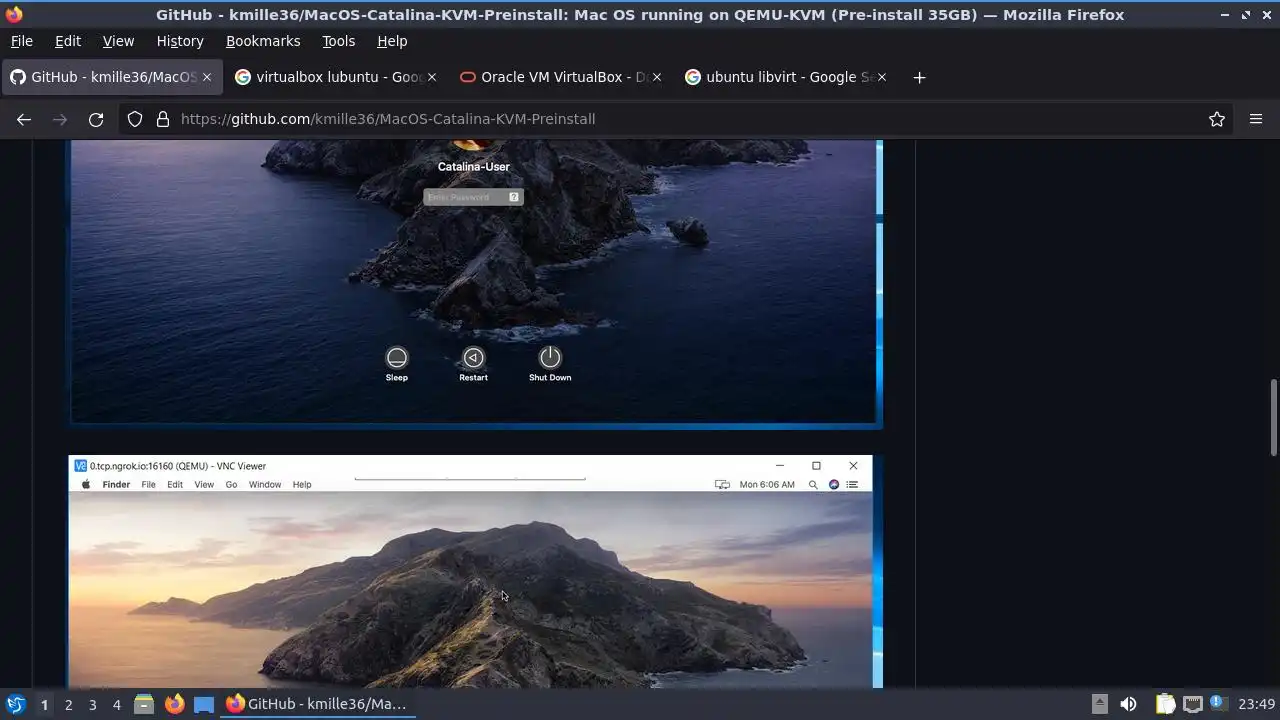Switch to workspace 2
1280x720 pixels.
tap(68, 705)
